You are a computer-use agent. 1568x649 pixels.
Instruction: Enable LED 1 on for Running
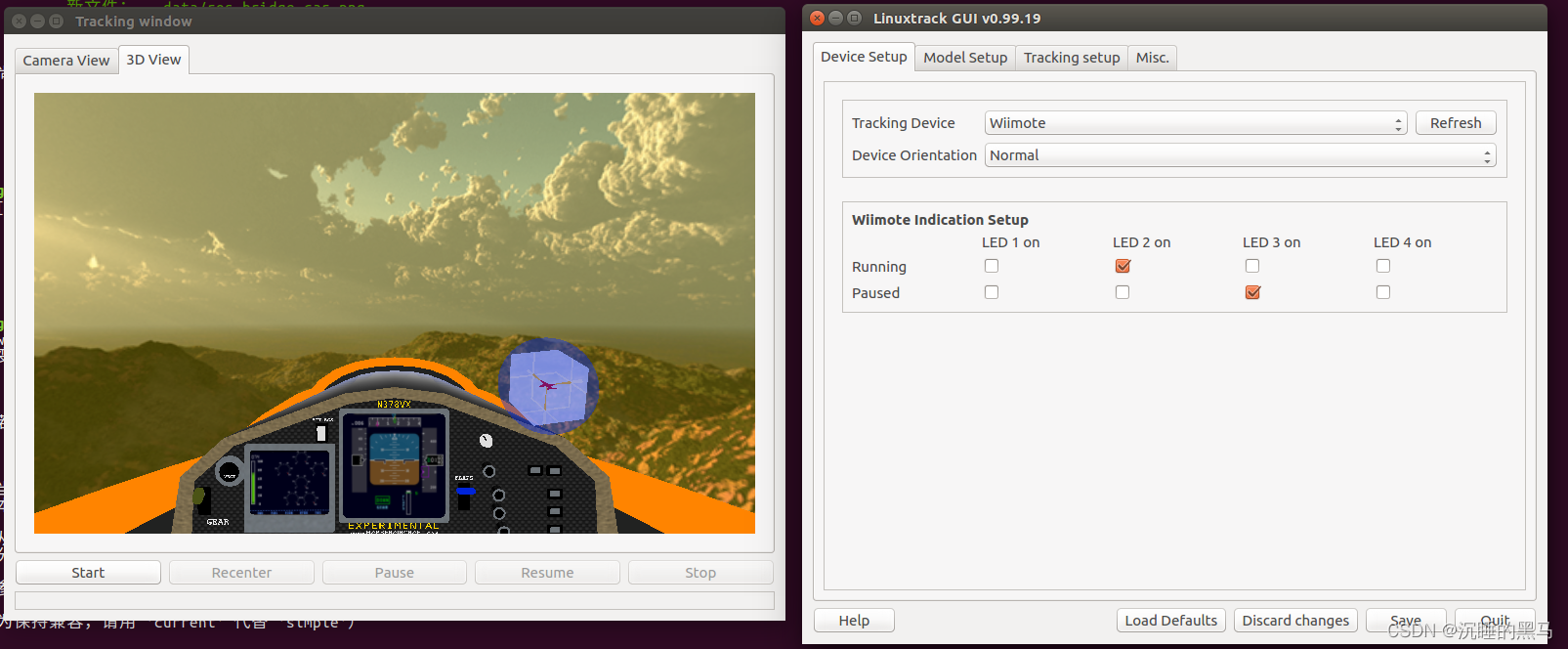pyautogui.click(x=992, y=266)
